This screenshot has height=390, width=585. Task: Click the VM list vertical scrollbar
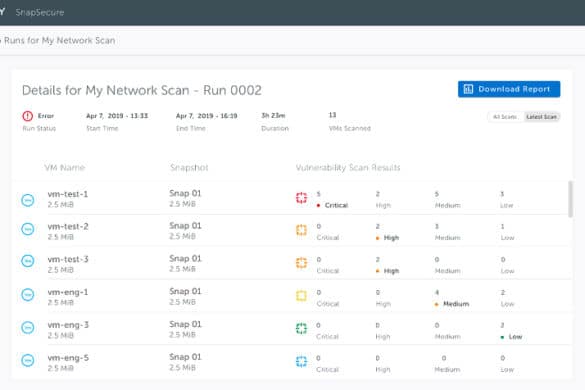[570, 199]
